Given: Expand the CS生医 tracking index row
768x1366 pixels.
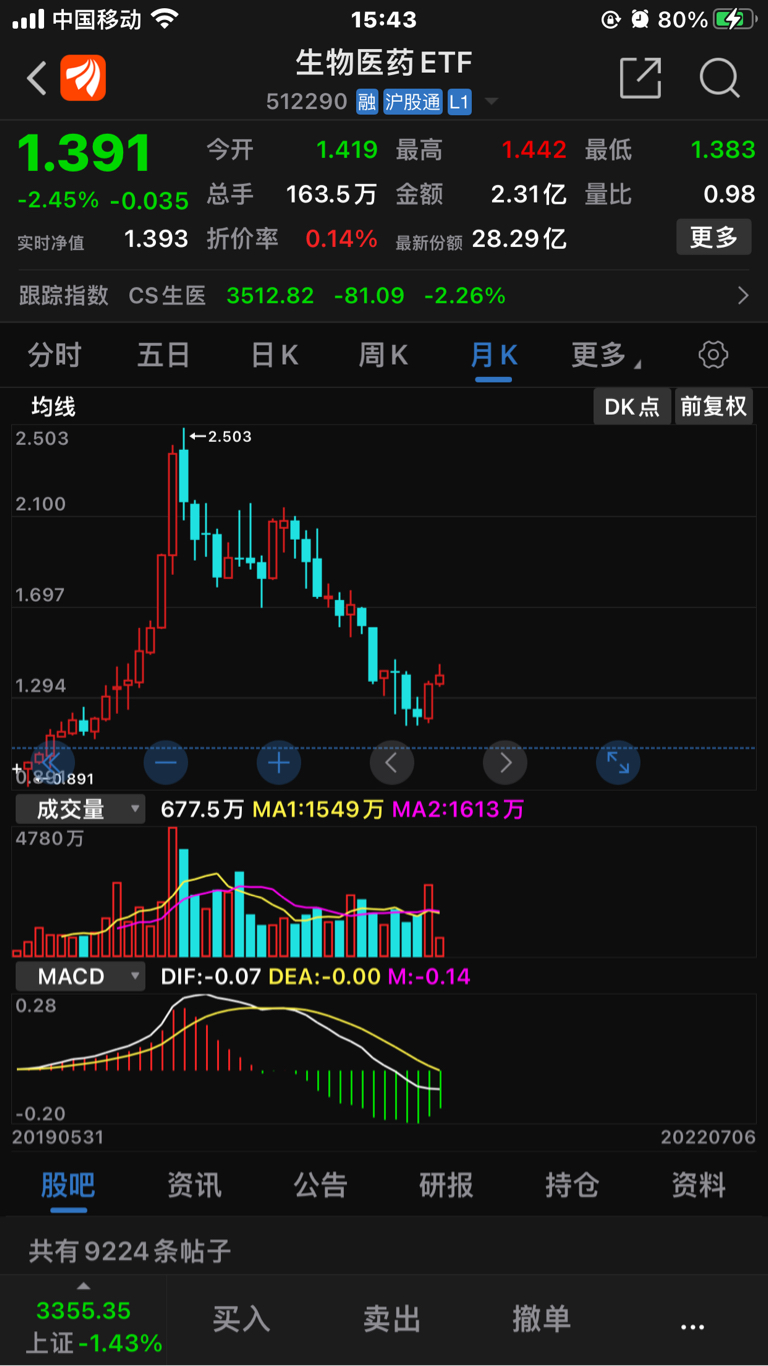Looking at the screenshot, I should [x=384, y=296].
